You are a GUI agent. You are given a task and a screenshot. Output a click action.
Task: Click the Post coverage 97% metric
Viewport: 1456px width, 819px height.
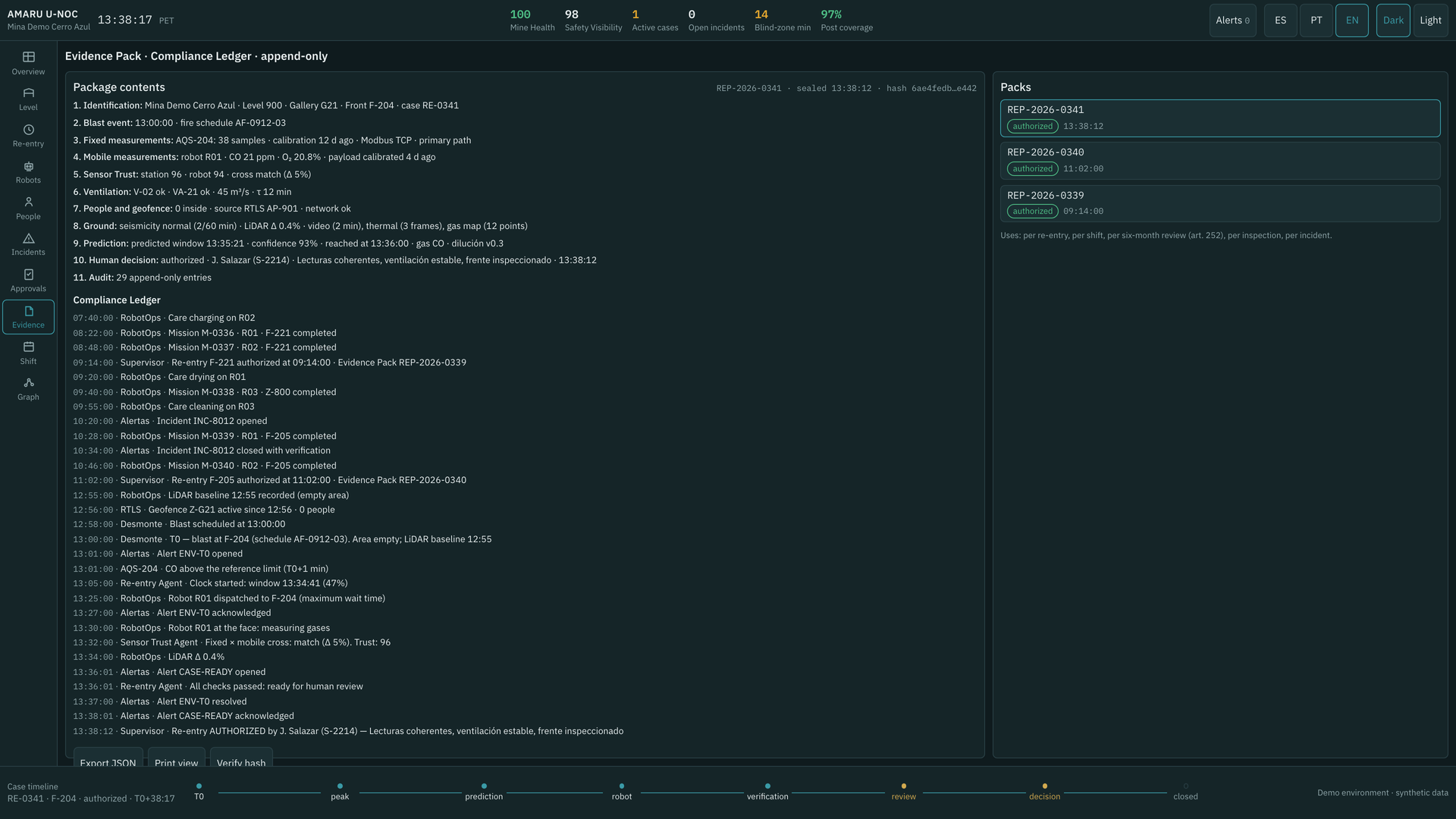[x=846, y=20]
